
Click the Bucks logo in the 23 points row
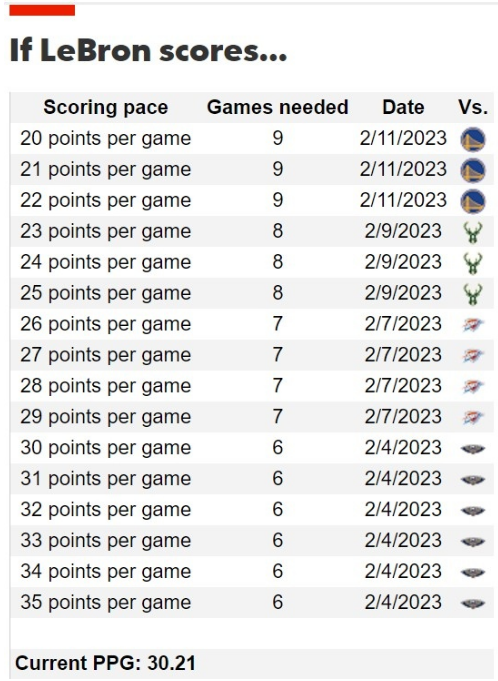[472, 232]
